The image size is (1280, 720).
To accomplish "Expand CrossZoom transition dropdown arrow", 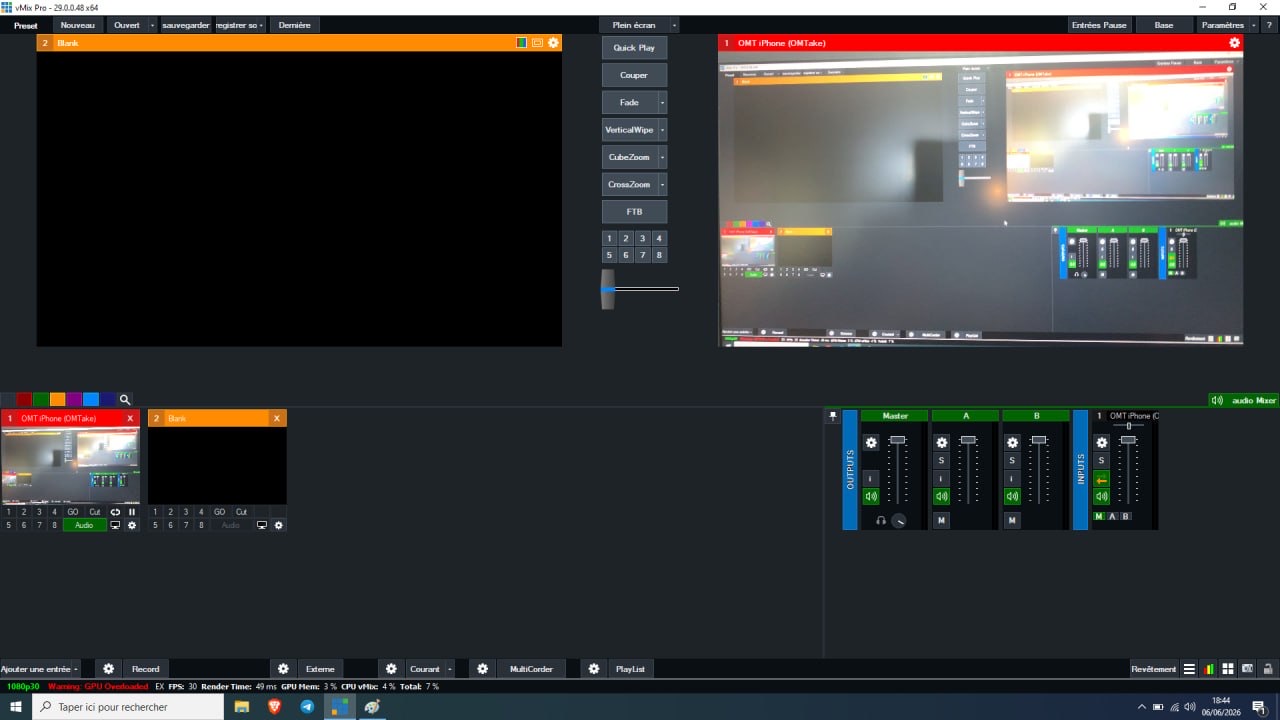I will coord(662,184).
